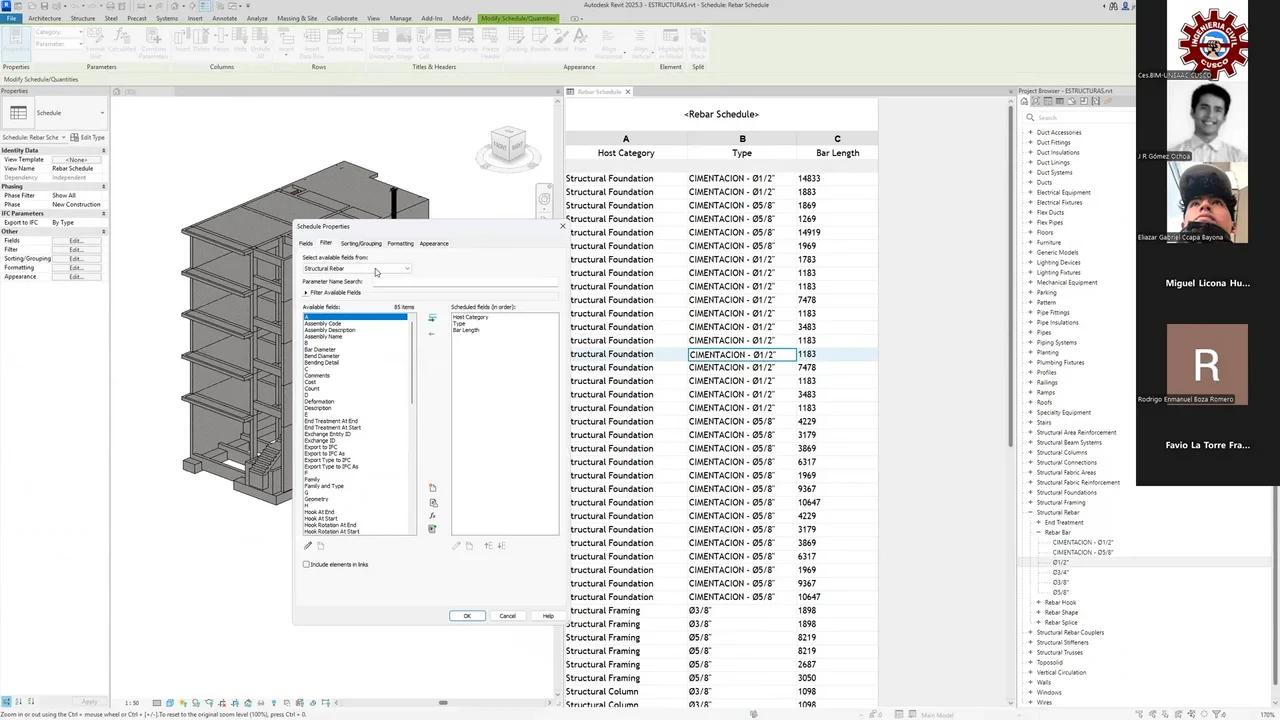
Task: Click the Move parameter up icon
Action: [488, 545]
